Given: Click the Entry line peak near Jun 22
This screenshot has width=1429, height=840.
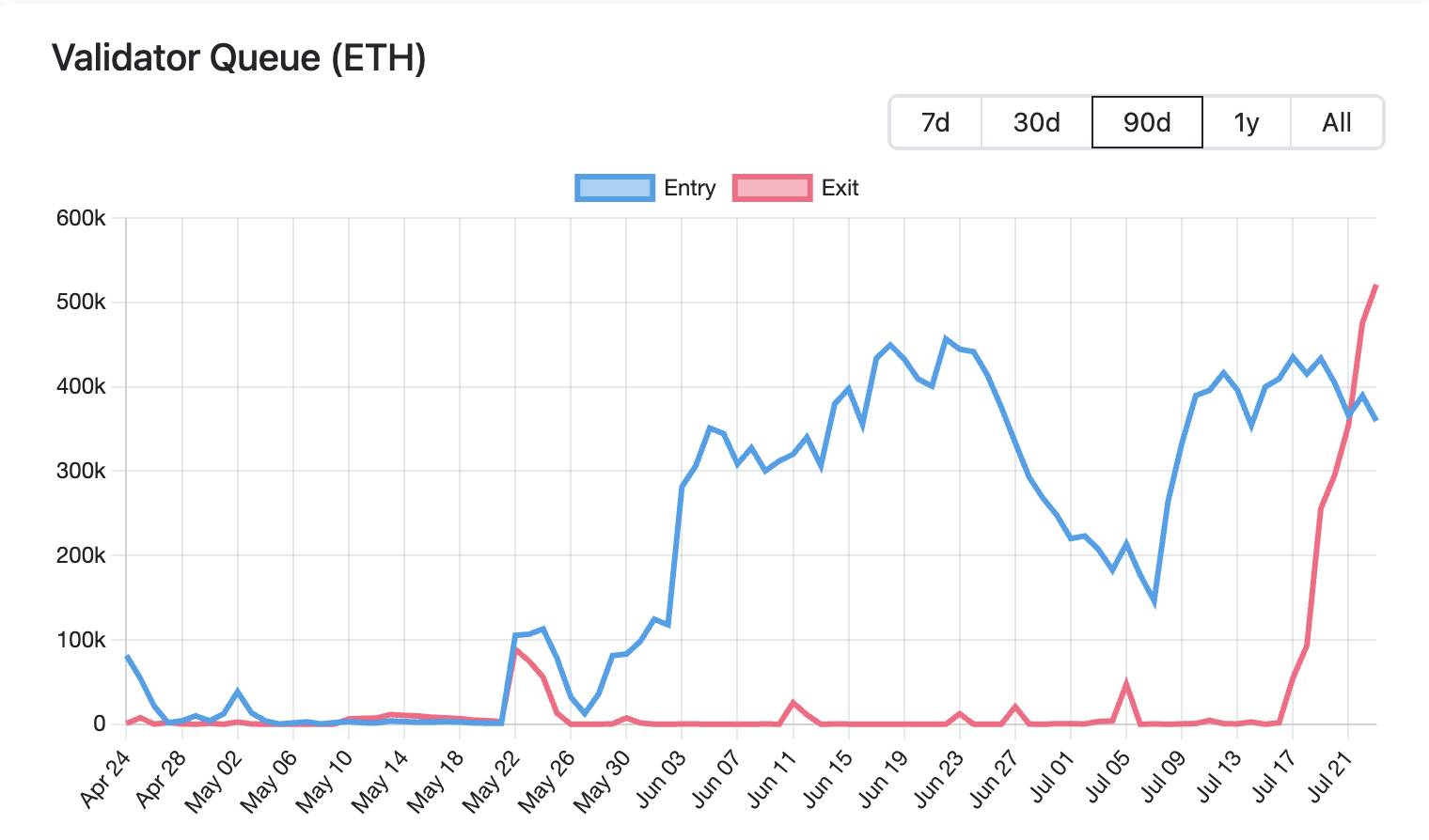Looking at the screenshot, I should pos(946,339).
